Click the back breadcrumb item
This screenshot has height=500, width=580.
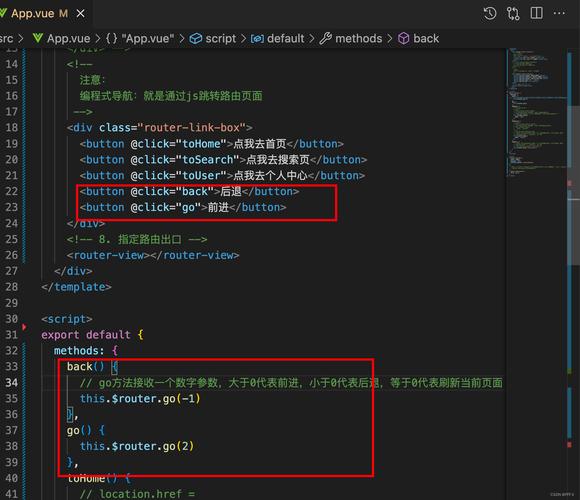tap(426, 38)
